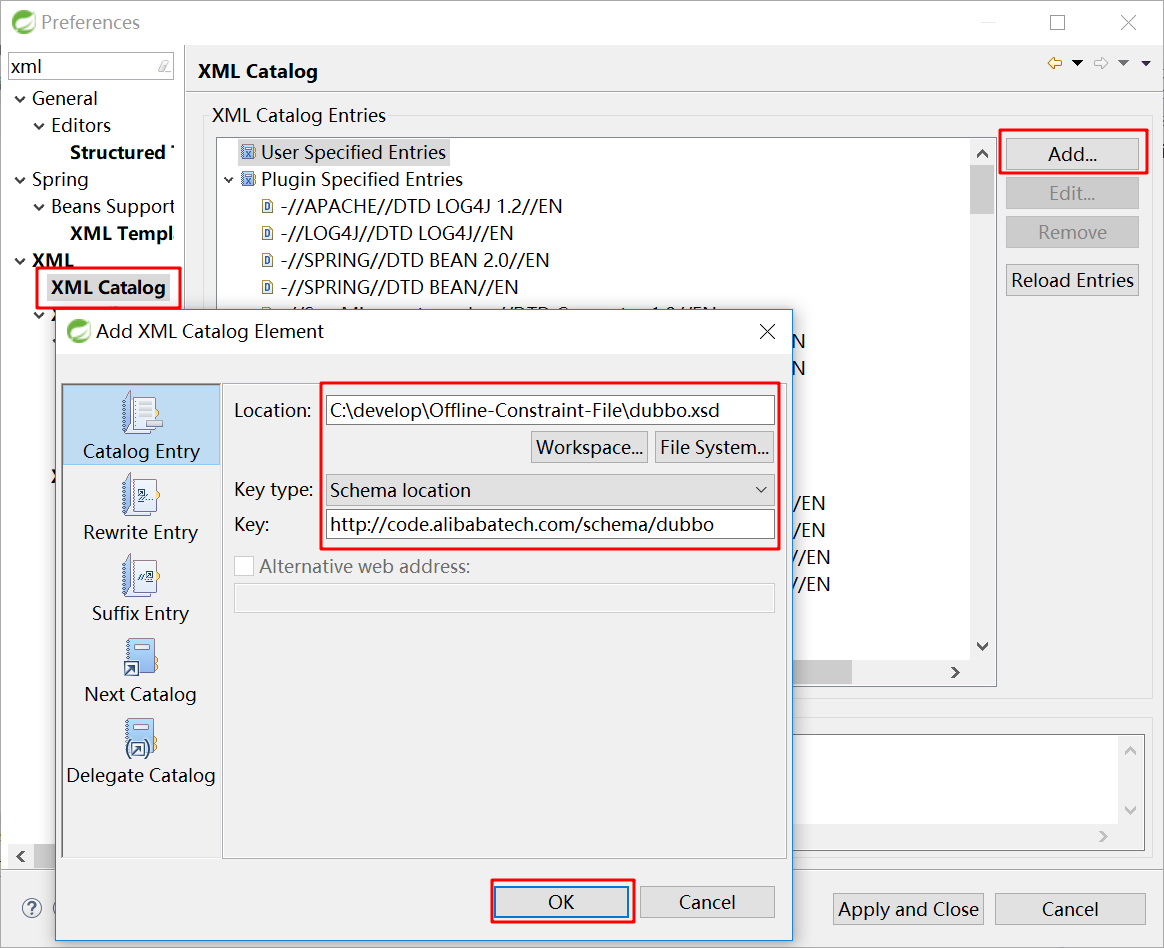Select the Catalog Entry icon
1164x948 pixels.
(x=141, y=413)
